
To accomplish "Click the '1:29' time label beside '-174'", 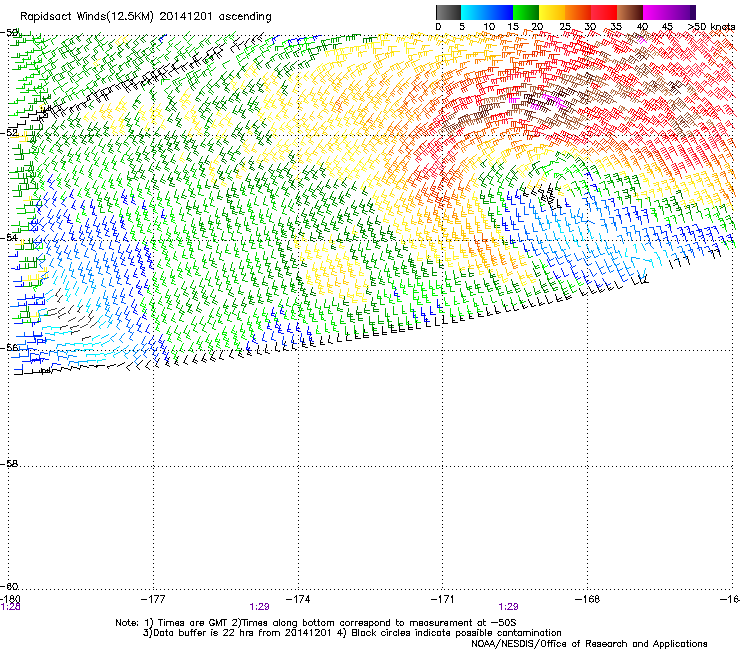I will [x=260, y=607].
